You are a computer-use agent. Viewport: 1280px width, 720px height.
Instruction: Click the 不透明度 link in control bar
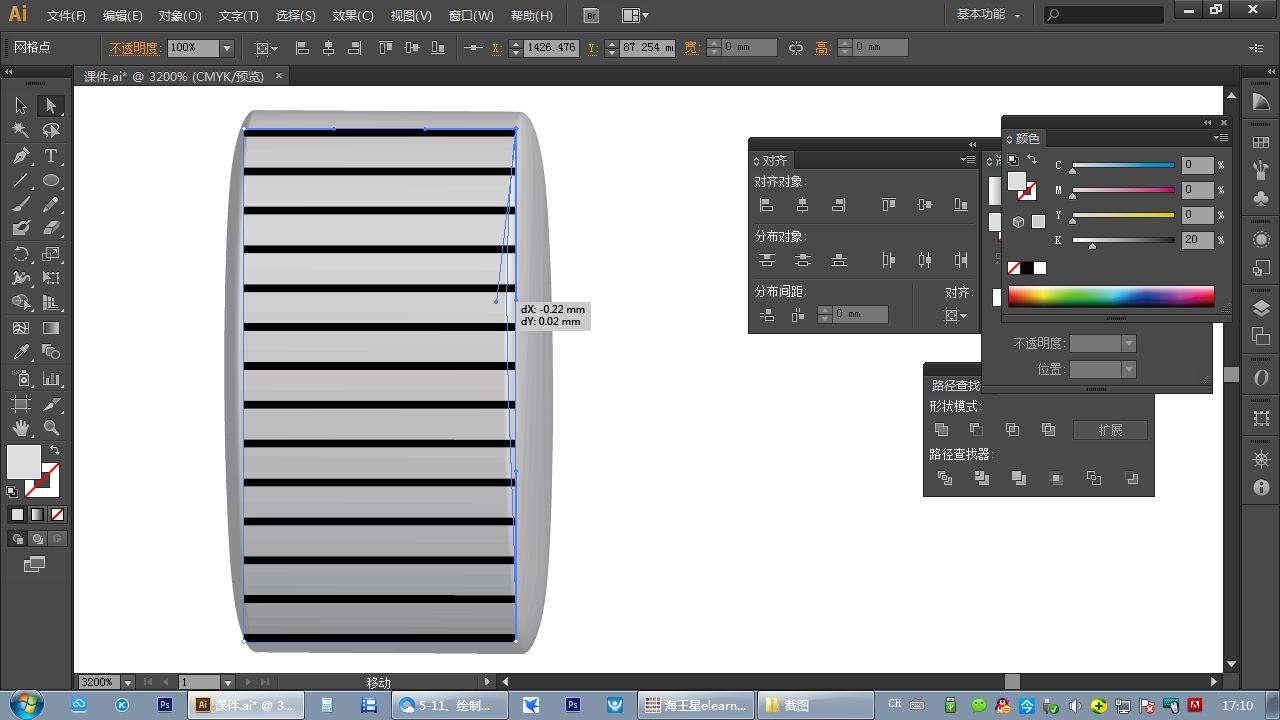134,48
